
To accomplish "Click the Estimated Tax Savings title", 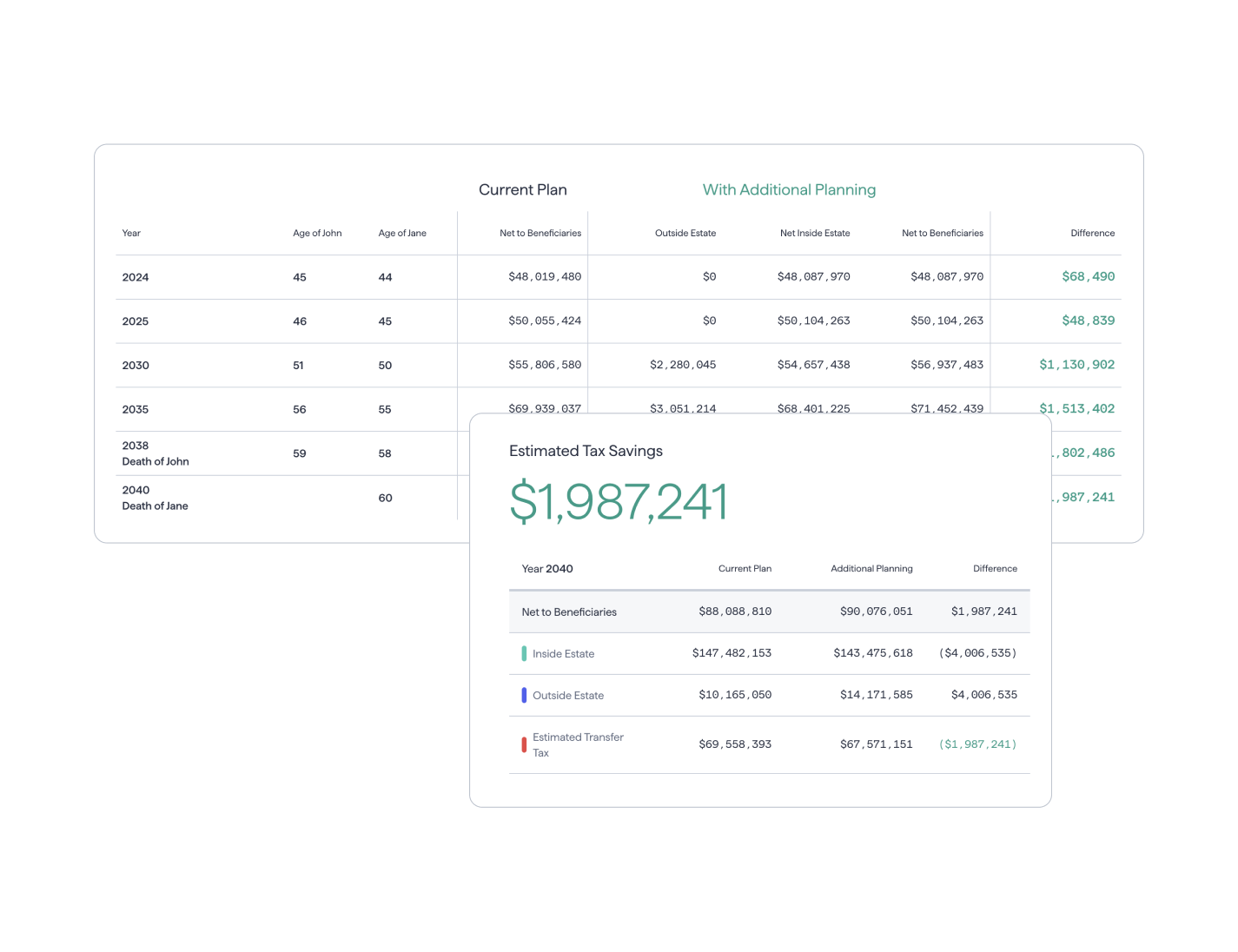I will coord(586,451).
